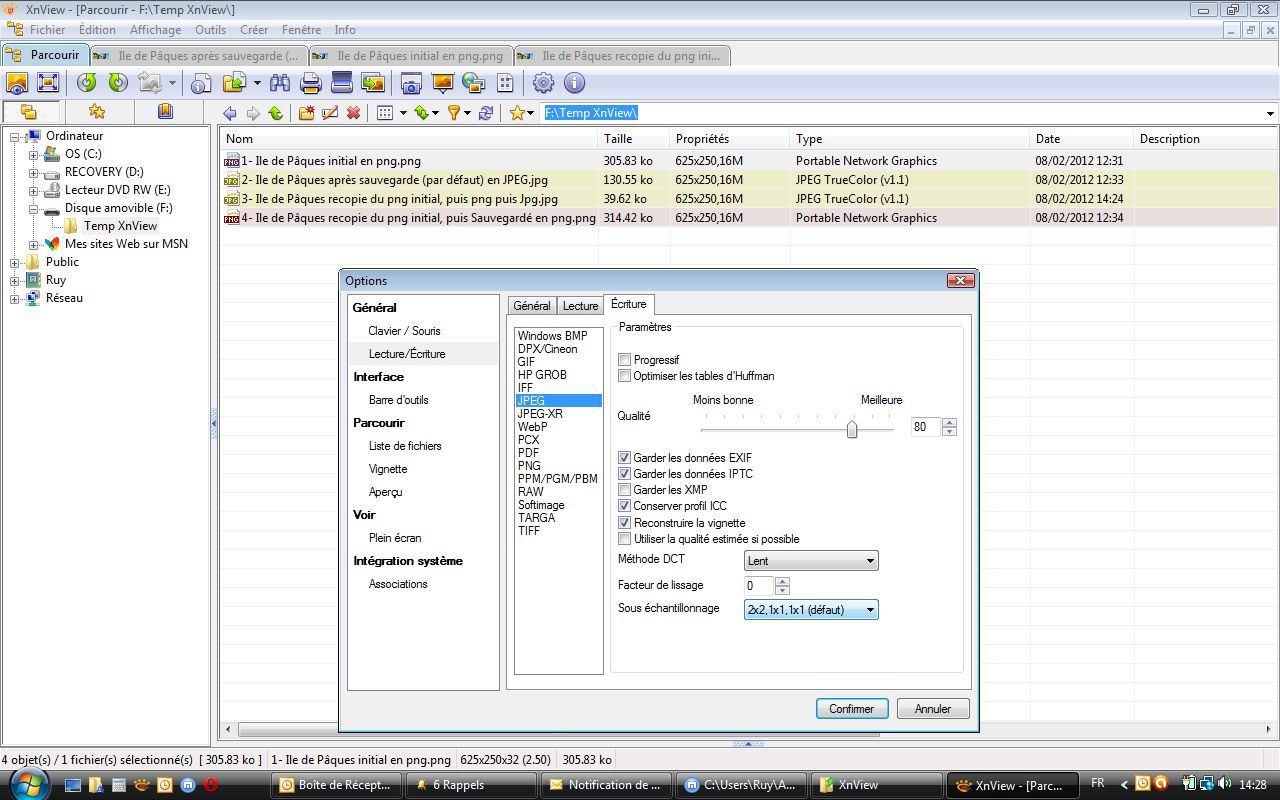Click the Facteur de lissage input field
The image size is (1280, 800).
tap(759, 585)
